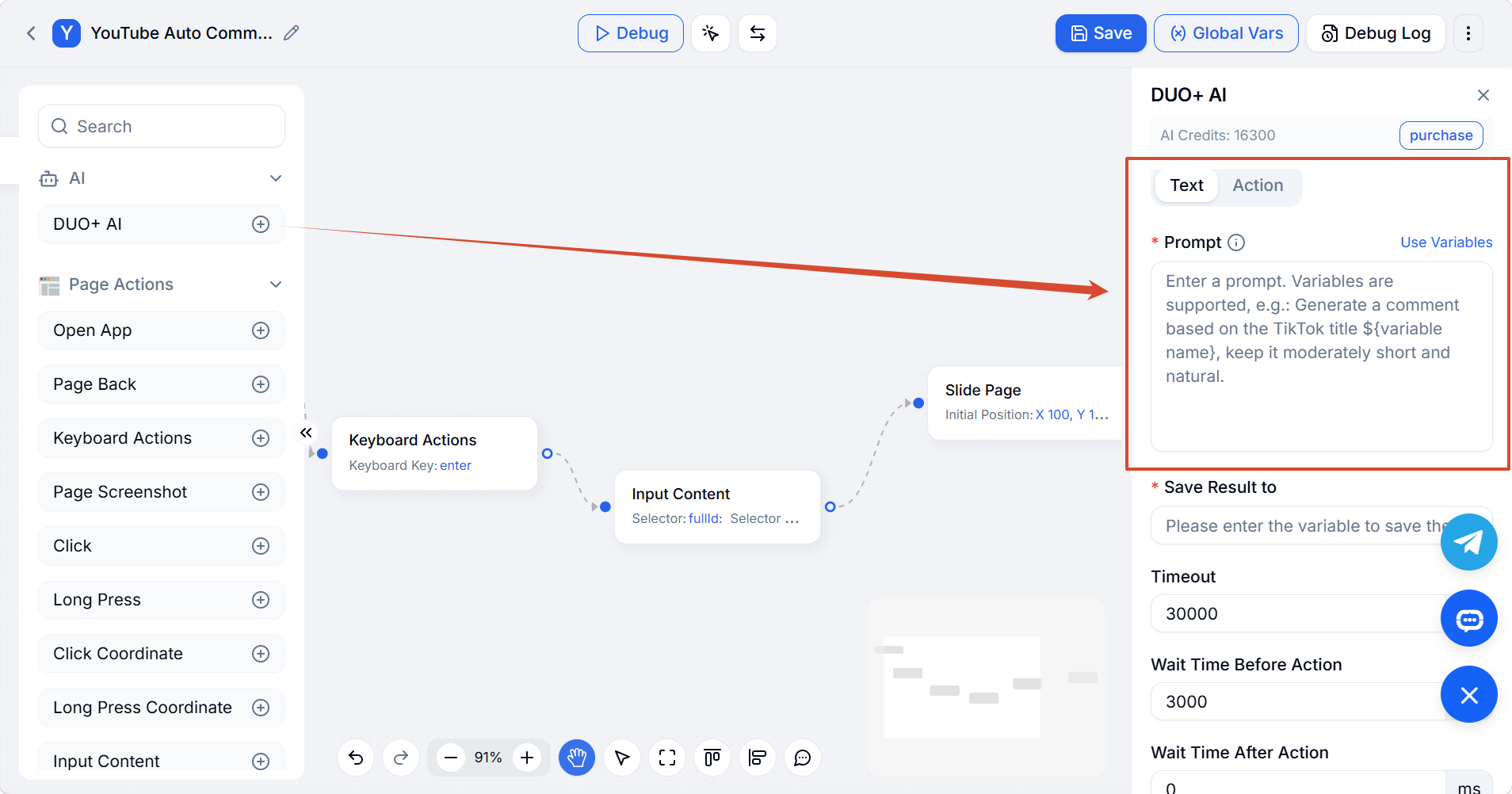
Task: Add Page Screenshot node with plus icon
Action: (261, 492)
